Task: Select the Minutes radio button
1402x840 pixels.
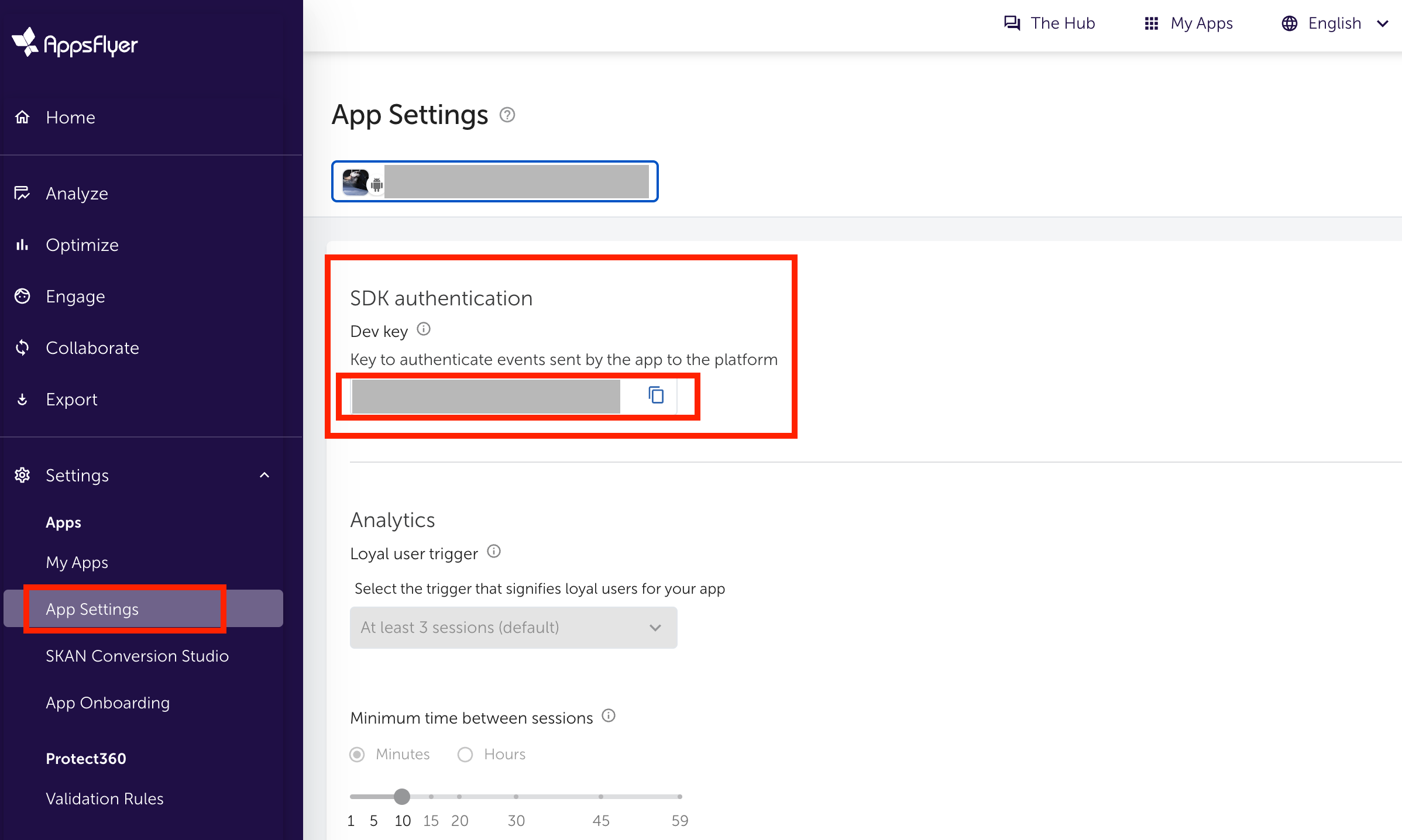Action: (357, 755)
